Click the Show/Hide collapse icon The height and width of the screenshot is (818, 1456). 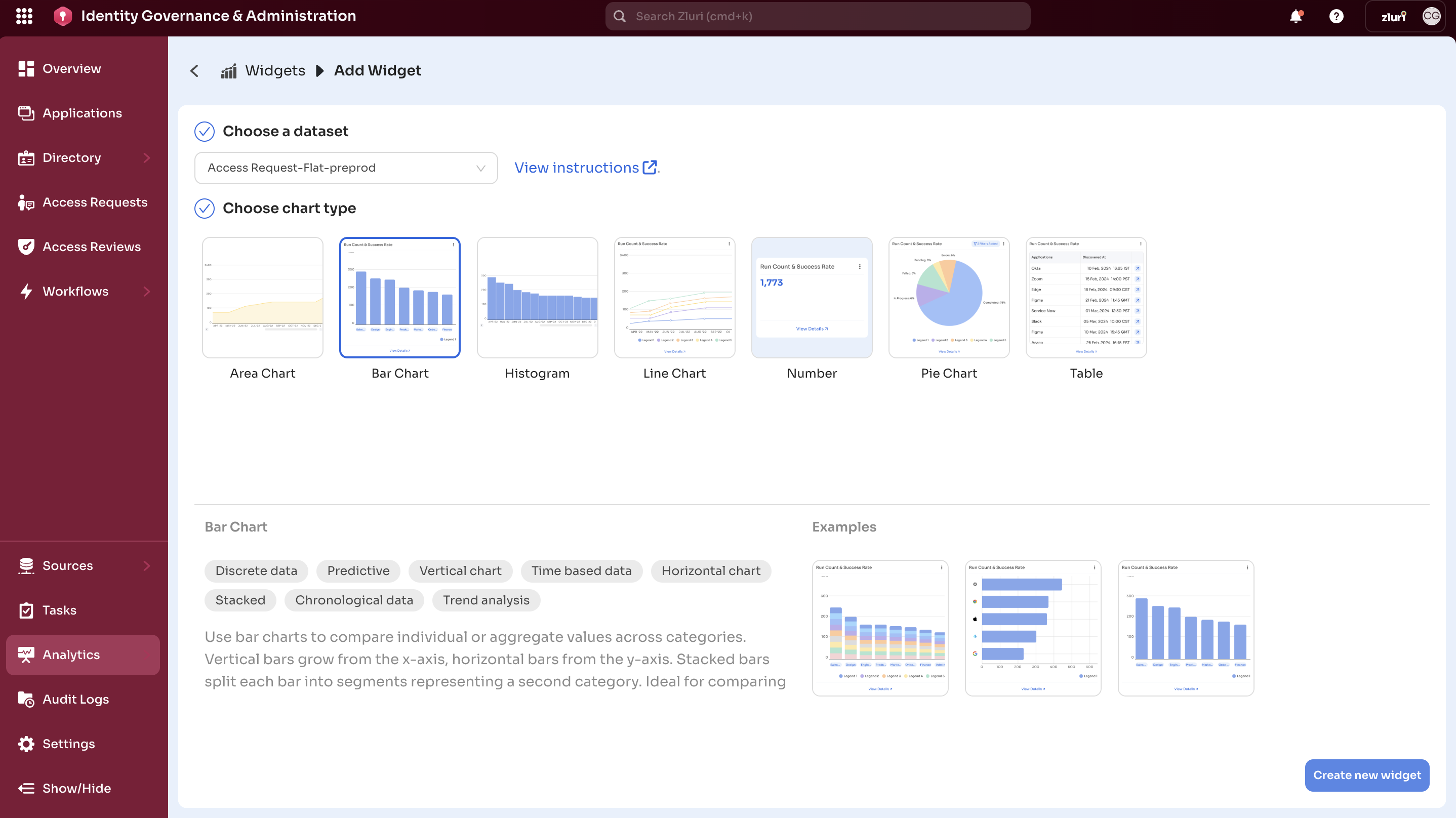coord(26,789)
